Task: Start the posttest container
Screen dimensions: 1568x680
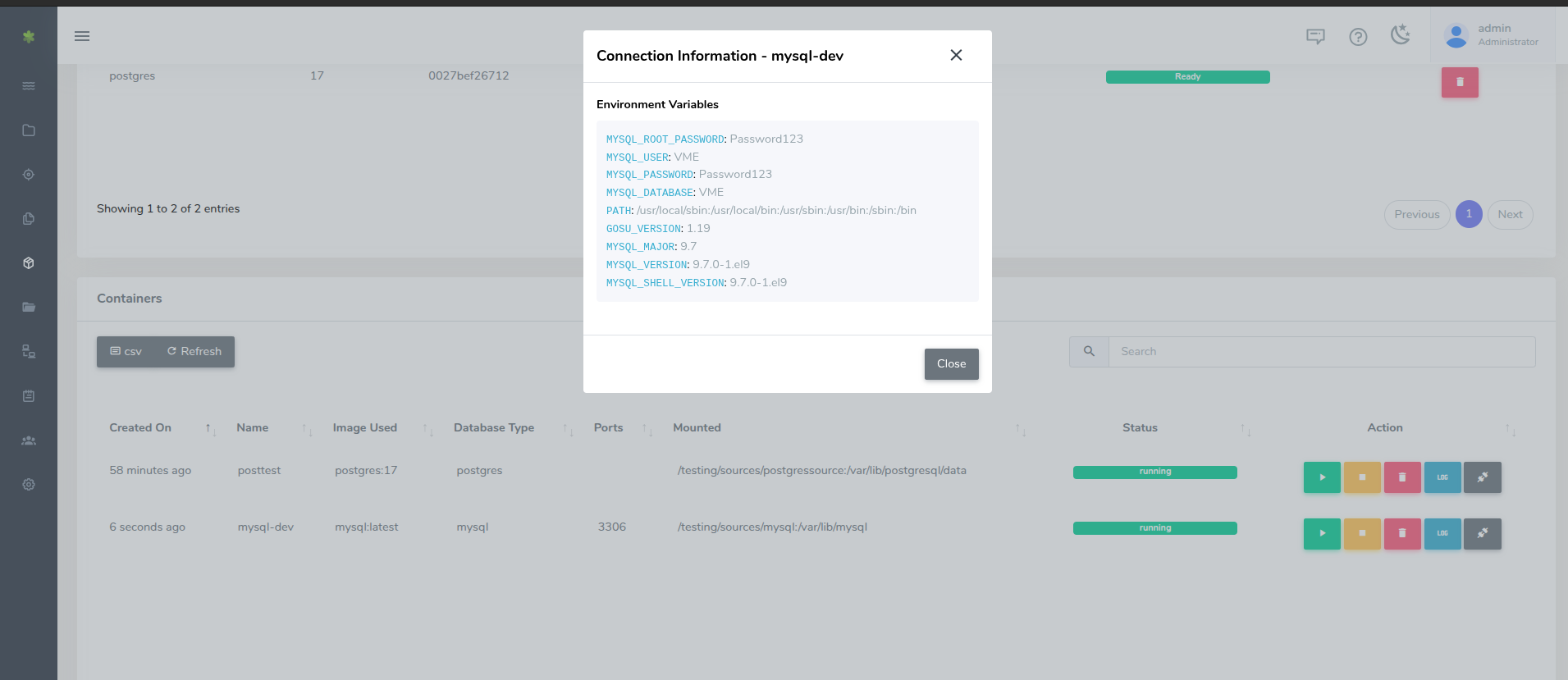Action: (1322, 477)
